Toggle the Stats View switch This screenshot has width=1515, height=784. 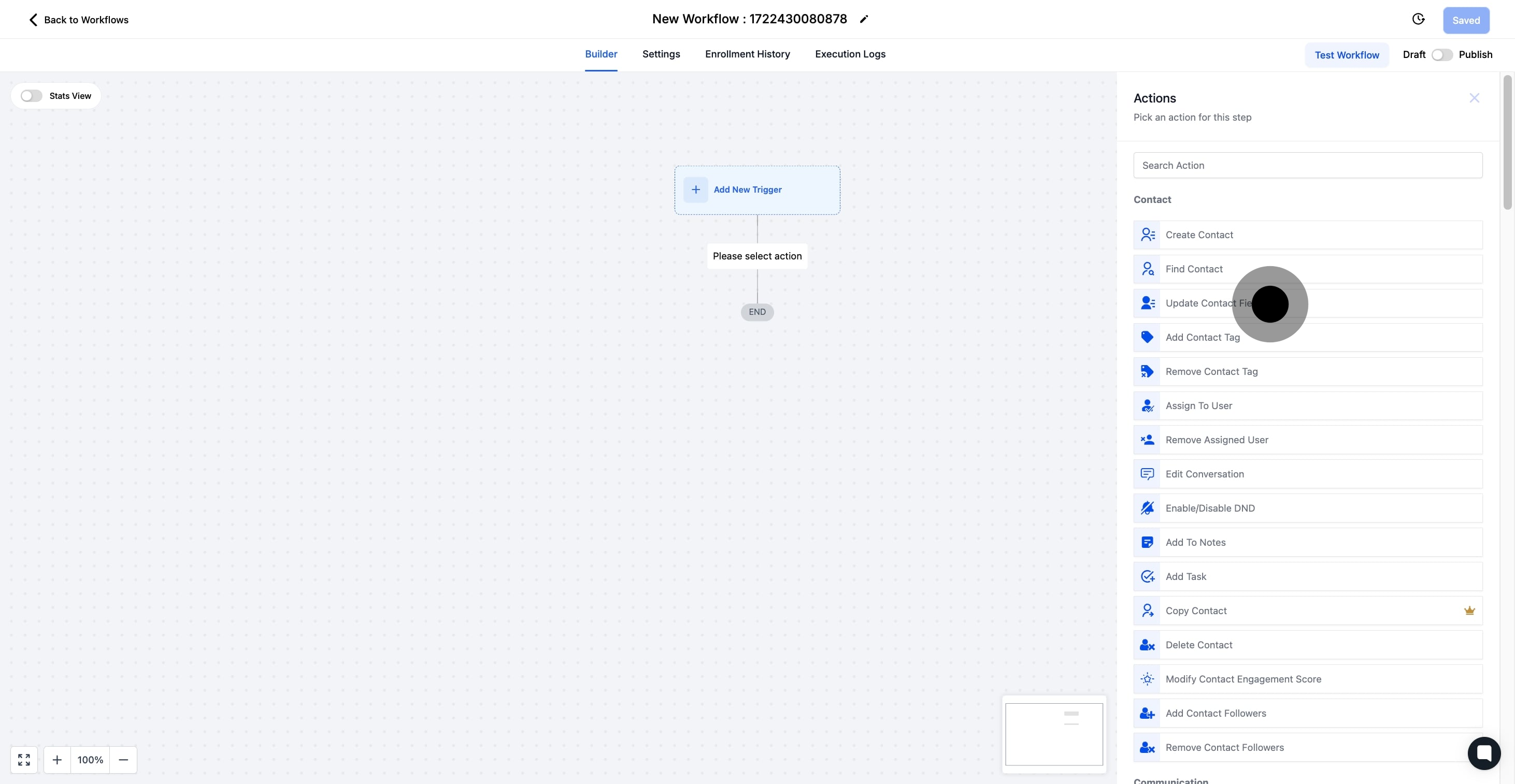pyautogui.click(x=31, y=95)
